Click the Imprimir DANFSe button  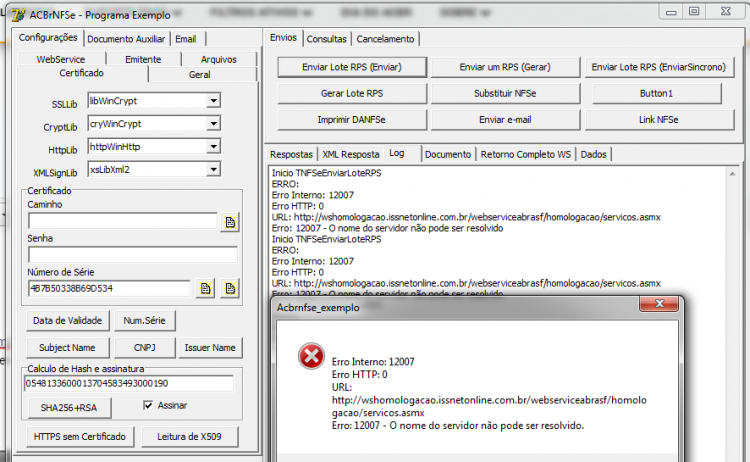352,120
